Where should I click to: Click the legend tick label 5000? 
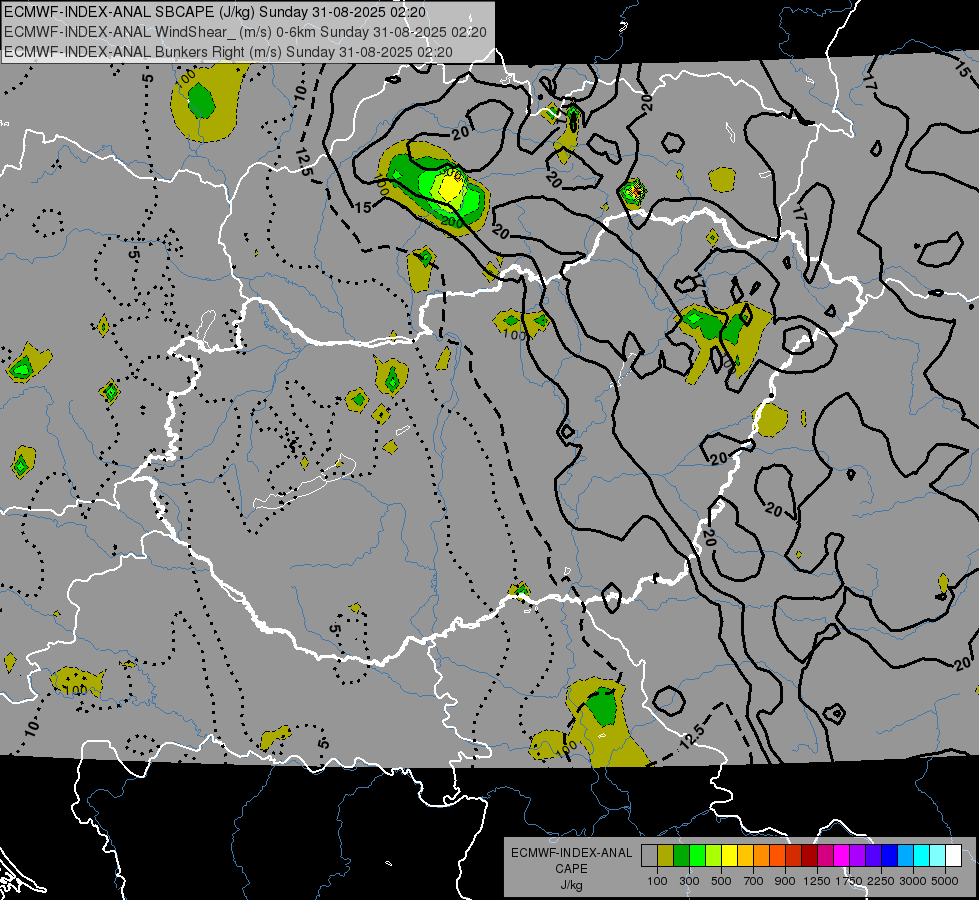[945, 881]
